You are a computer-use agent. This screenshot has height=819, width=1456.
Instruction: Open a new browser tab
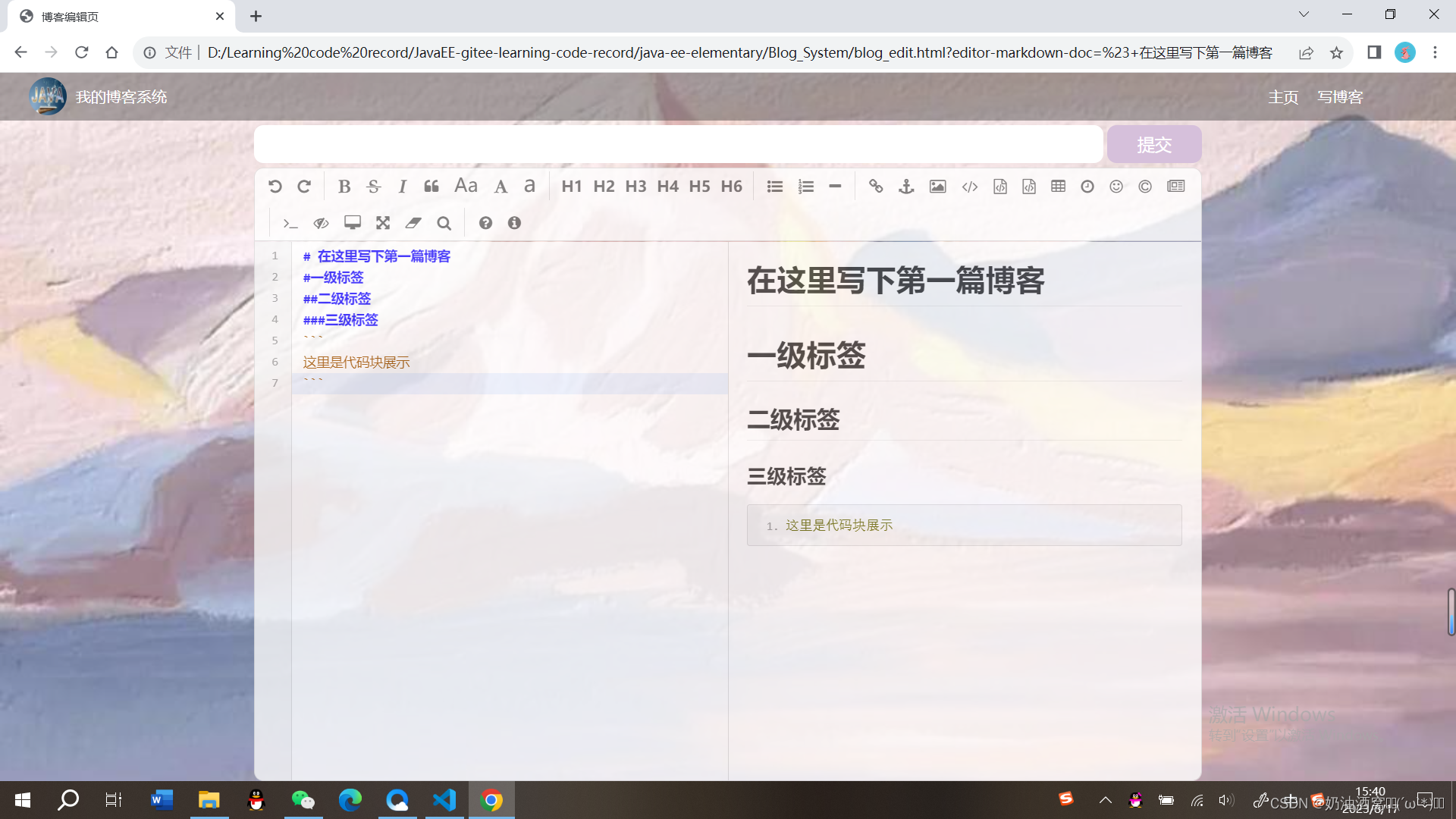(256, 16)
